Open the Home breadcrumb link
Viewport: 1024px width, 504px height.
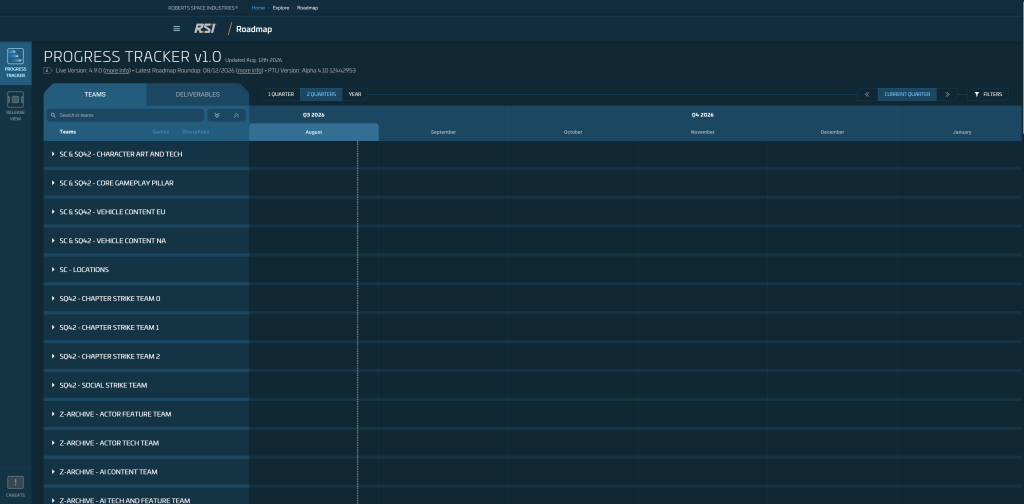coord(258,8)
